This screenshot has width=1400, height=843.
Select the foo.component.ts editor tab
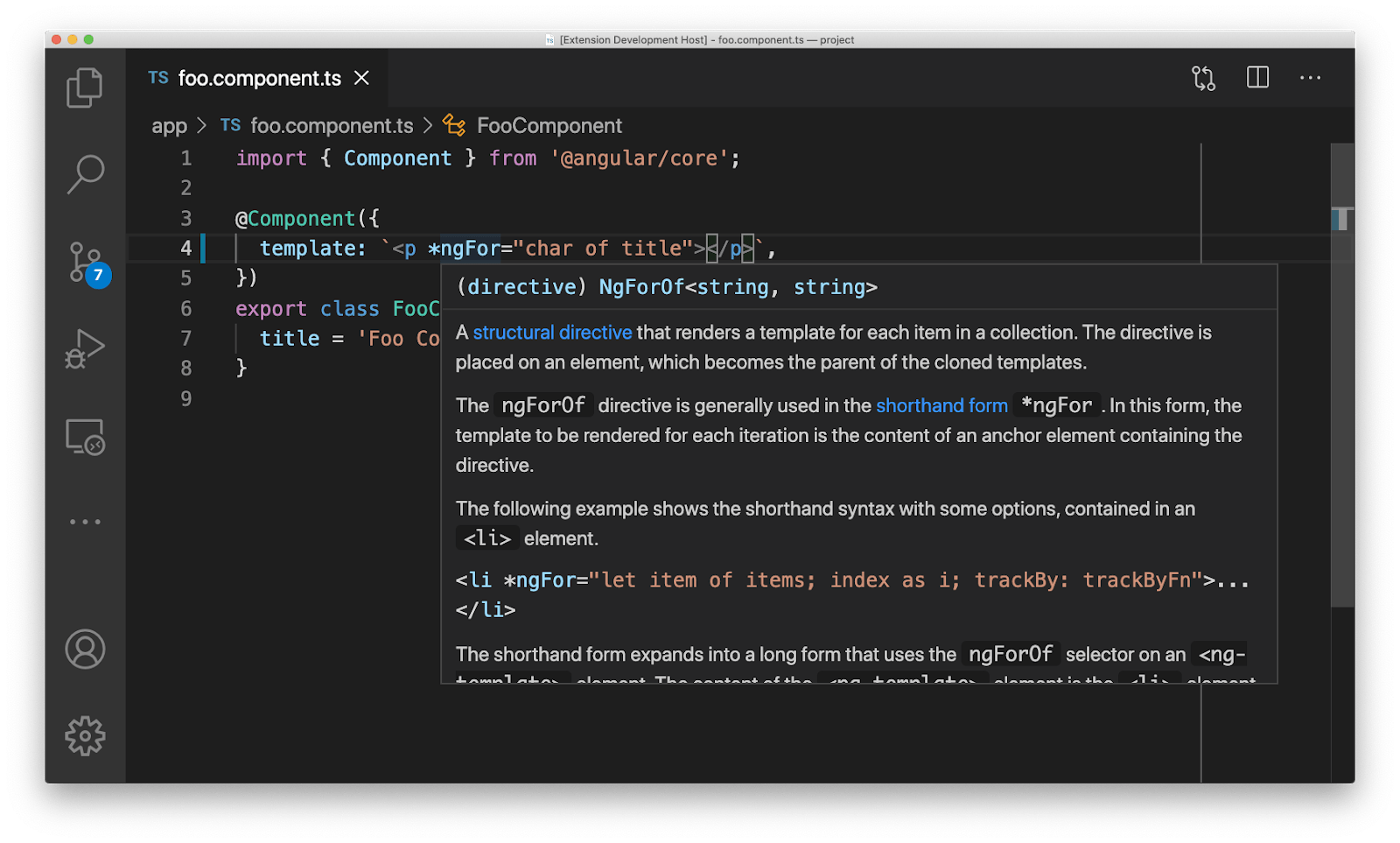(x=259, y=78)
